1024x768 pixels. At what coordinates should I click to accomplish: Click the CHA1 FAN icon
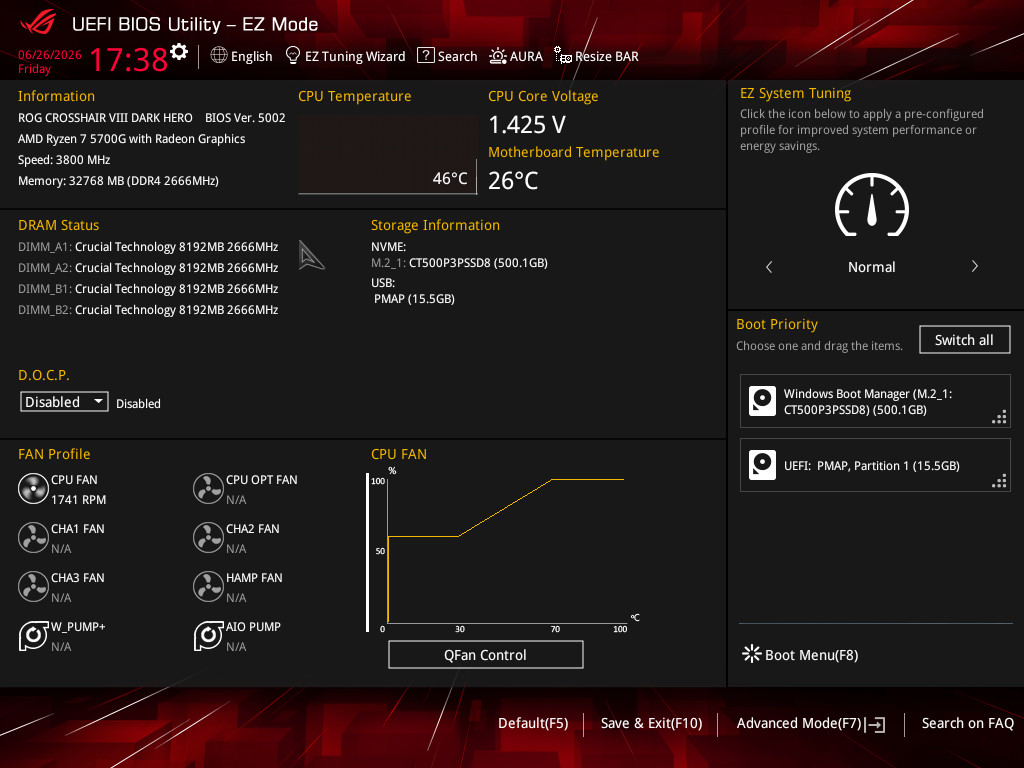[x=33, y=537]
